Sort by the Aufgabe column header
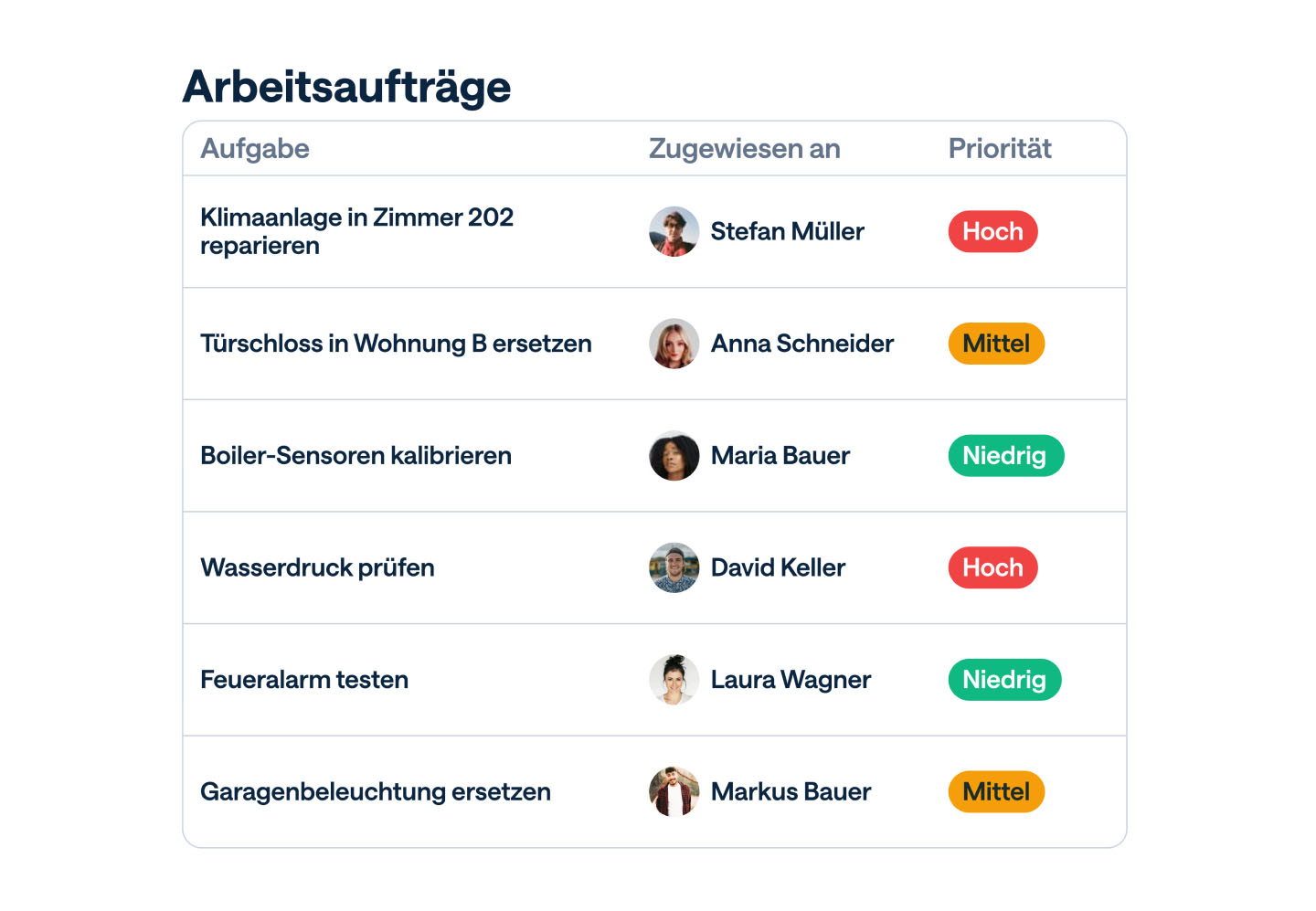Viewport: 1316px width, 911px height. [255, 149]
